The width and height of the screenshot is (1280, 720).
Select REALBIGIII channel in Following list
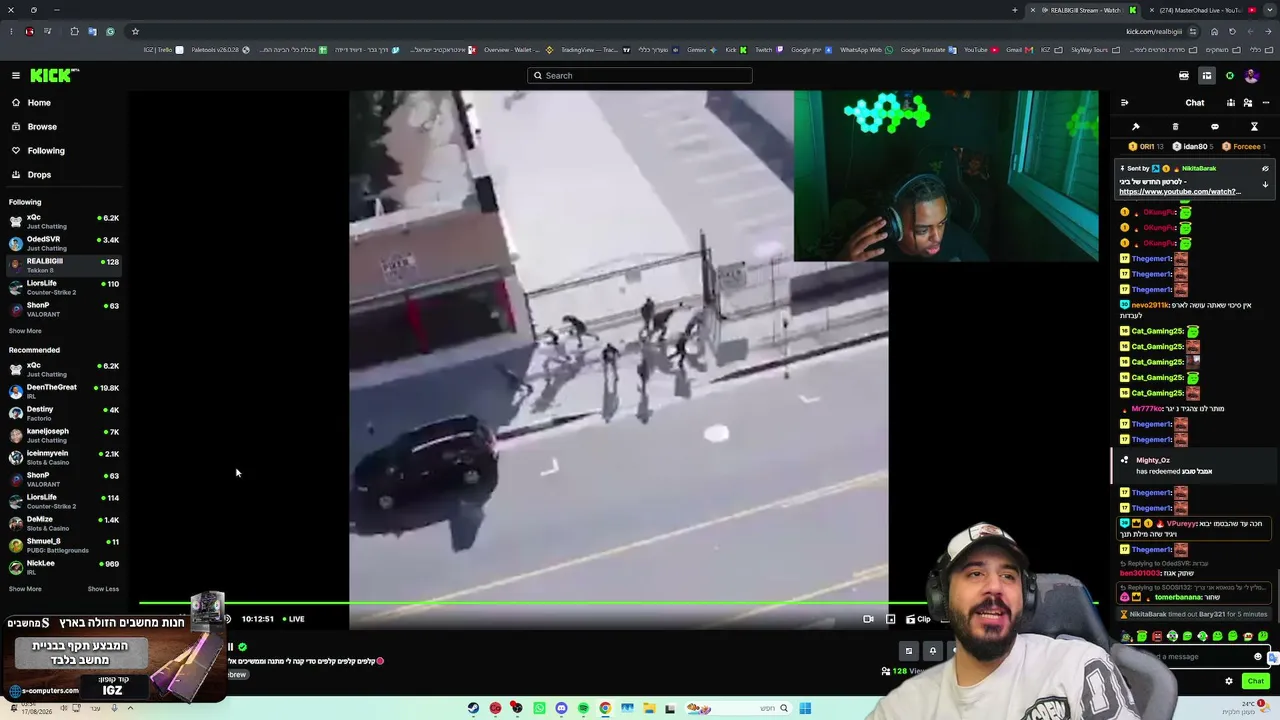point(64,265)
